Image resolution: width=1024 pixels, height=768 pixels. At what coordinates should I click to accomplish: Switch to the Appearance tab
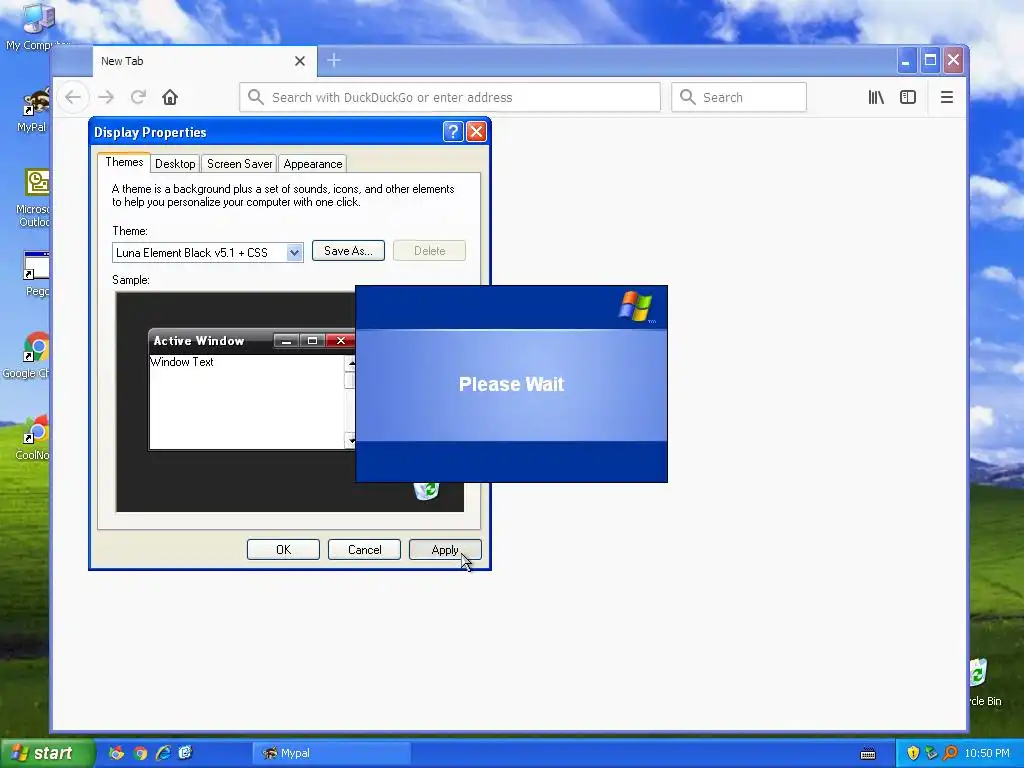point(313,164)
